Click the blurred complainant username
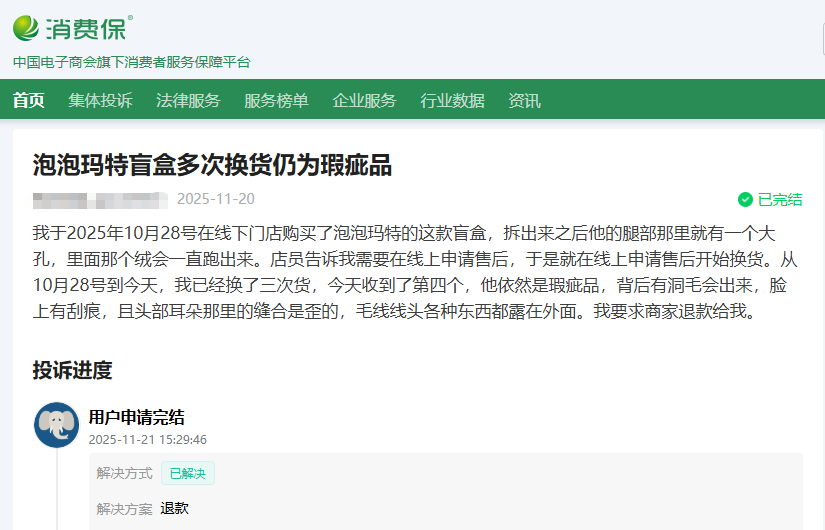The width and height of the screenshot is (825, 530). pyautogui.click(x=98, y=199)
